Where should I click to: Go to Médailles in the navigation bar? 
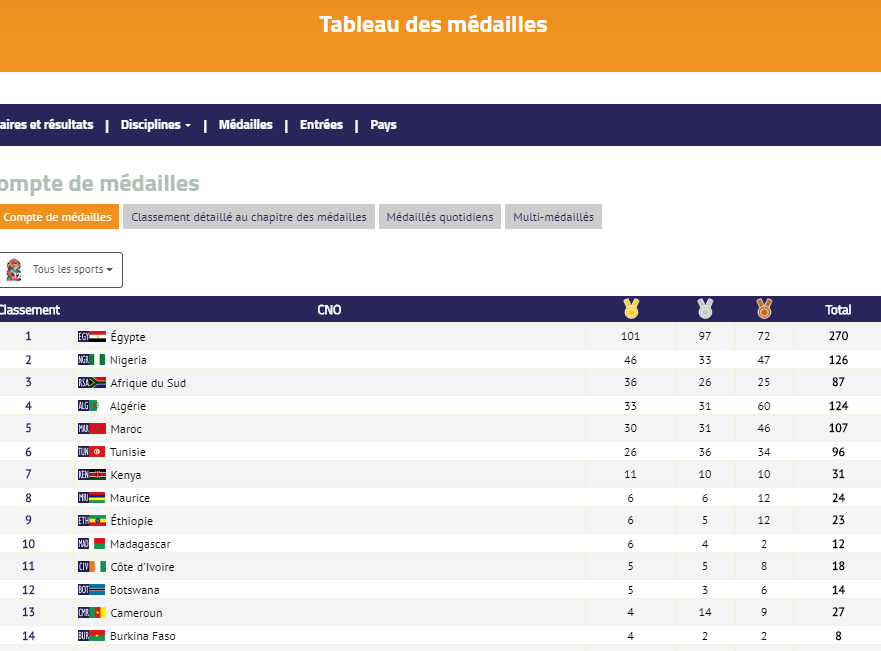tap(245, 125)
